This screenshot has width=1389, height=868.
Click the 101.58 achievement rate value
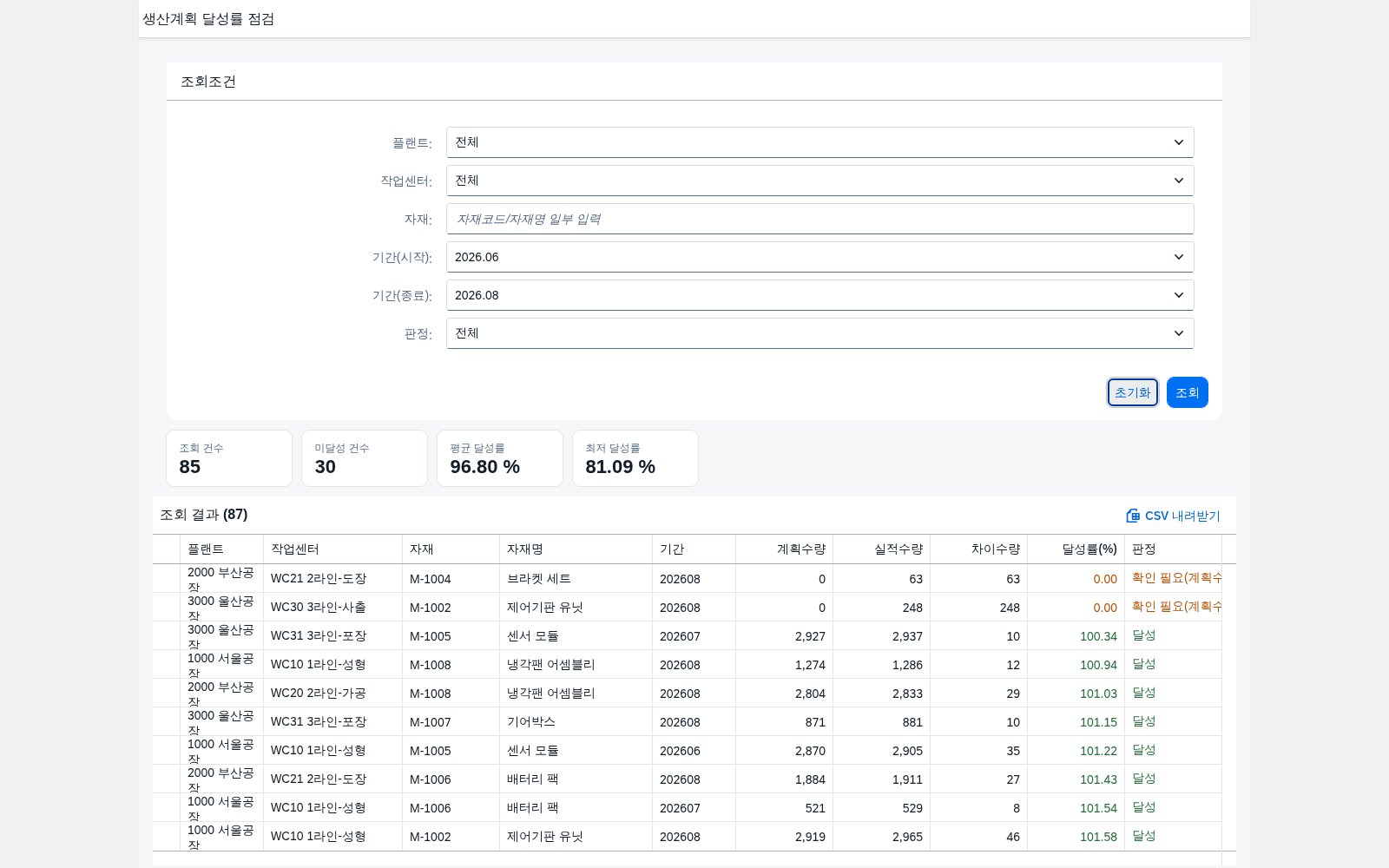tap(1098, 837)
